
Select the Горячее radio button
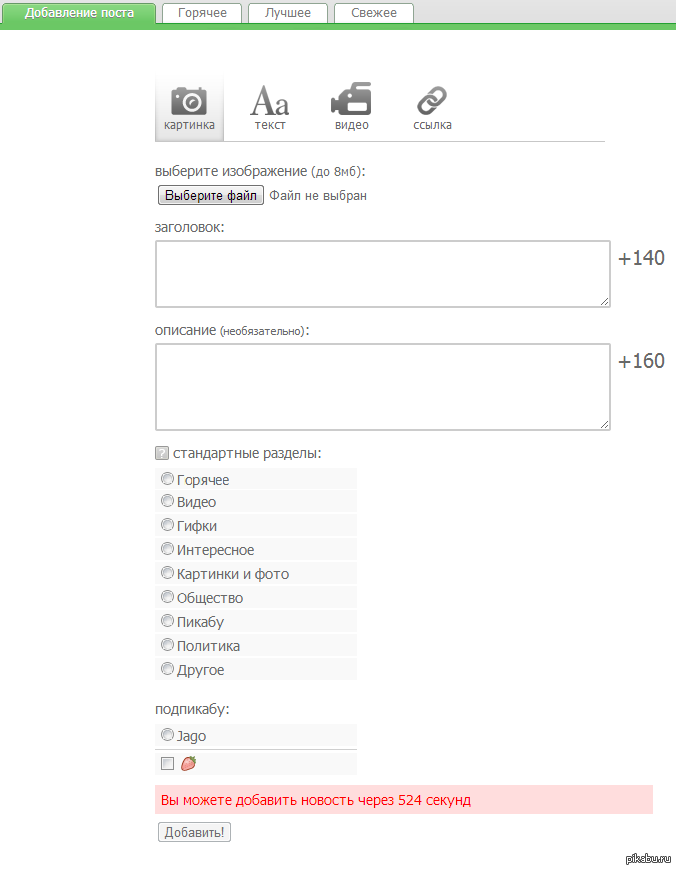(167, 479)
